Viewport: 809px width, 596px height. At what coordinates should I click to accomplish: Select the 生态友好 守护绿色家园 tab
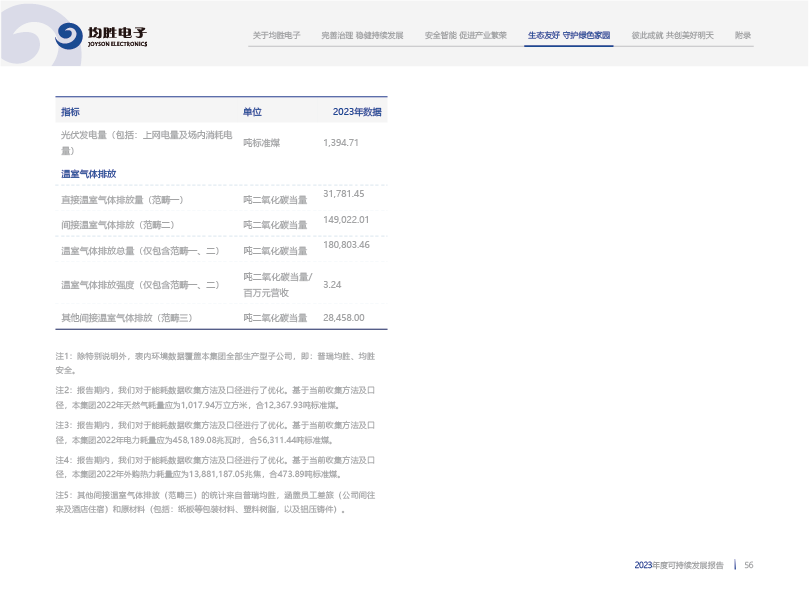click(x=570, y=35)
